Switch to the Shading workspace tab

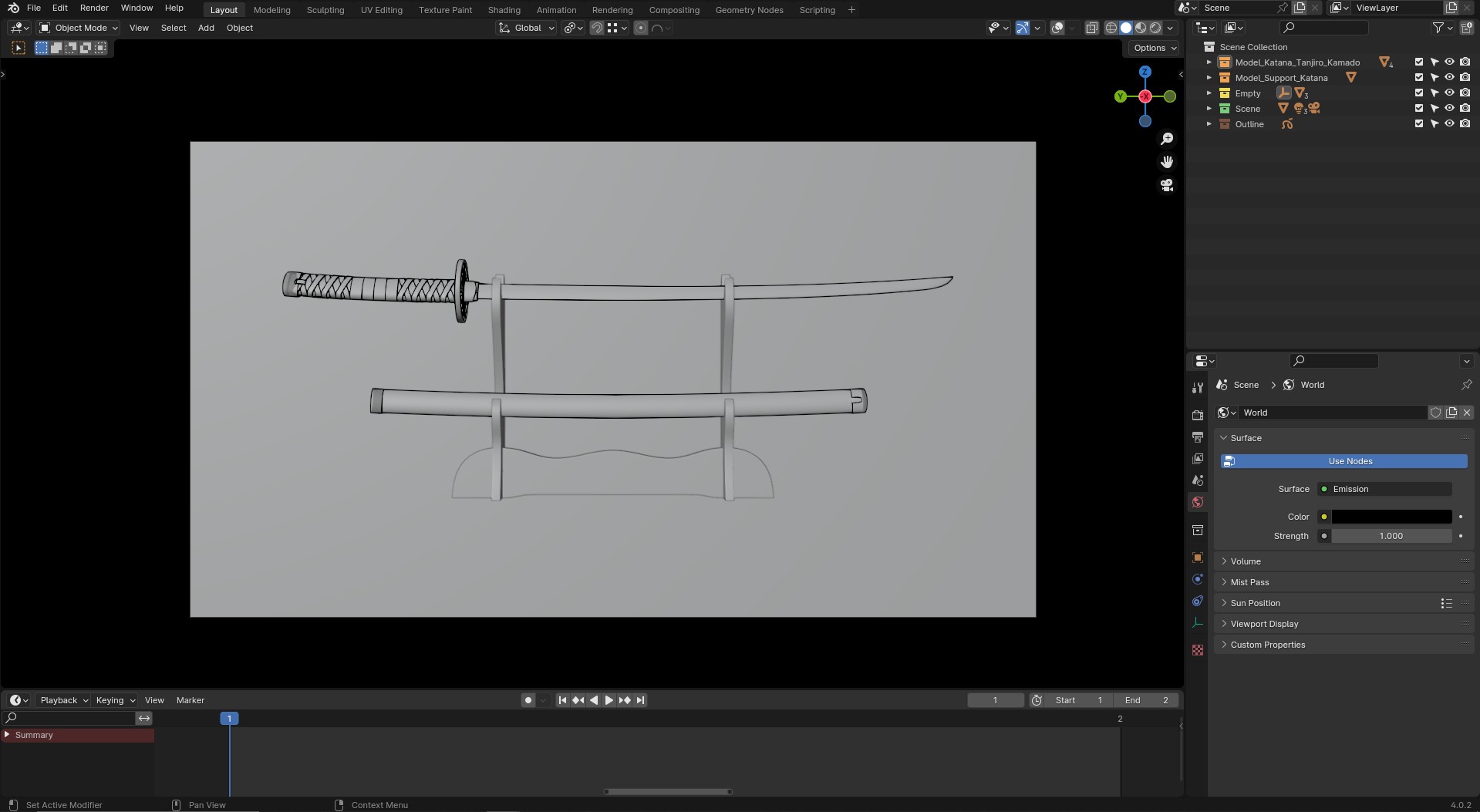(504, 10)
